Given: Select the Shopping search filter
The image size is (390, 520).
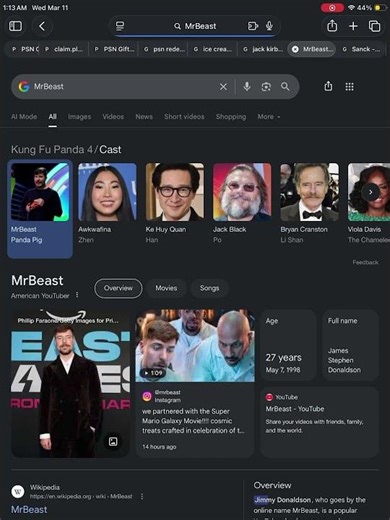Looking at the screenshot, I should coord(231,117).
